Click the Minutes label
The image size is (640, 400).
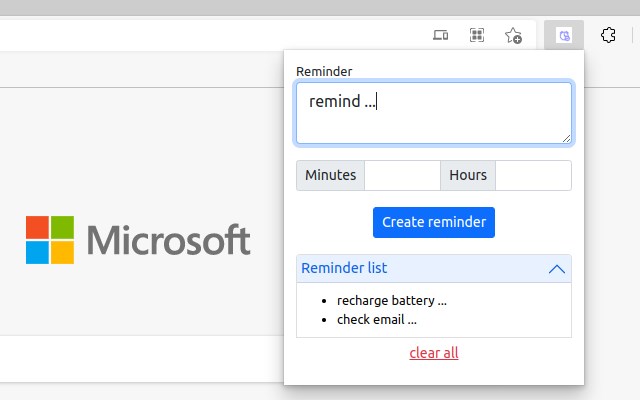(331, 175)
